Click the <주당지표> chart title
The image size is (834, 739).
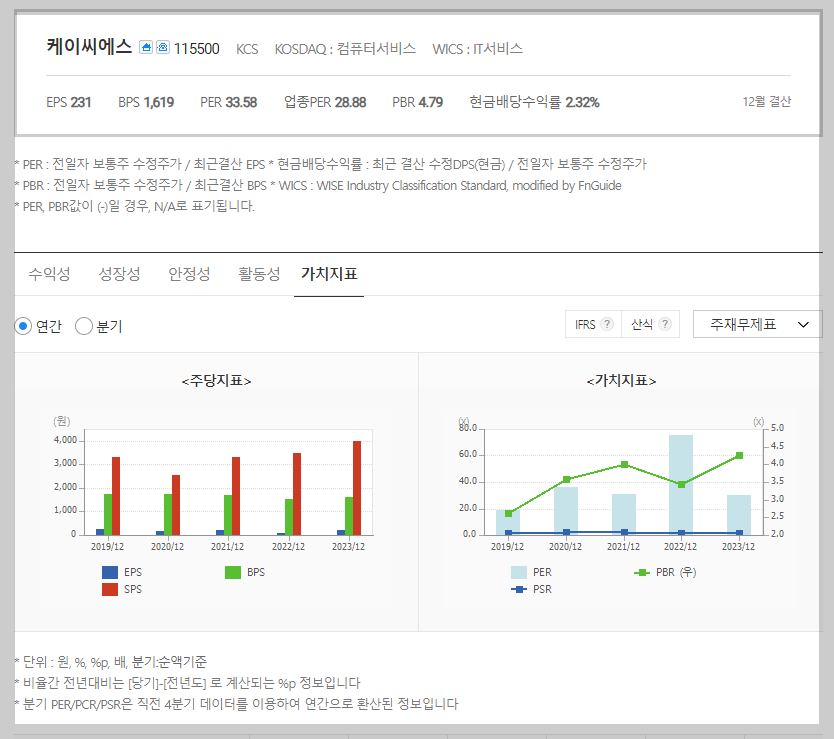(216, 381)
